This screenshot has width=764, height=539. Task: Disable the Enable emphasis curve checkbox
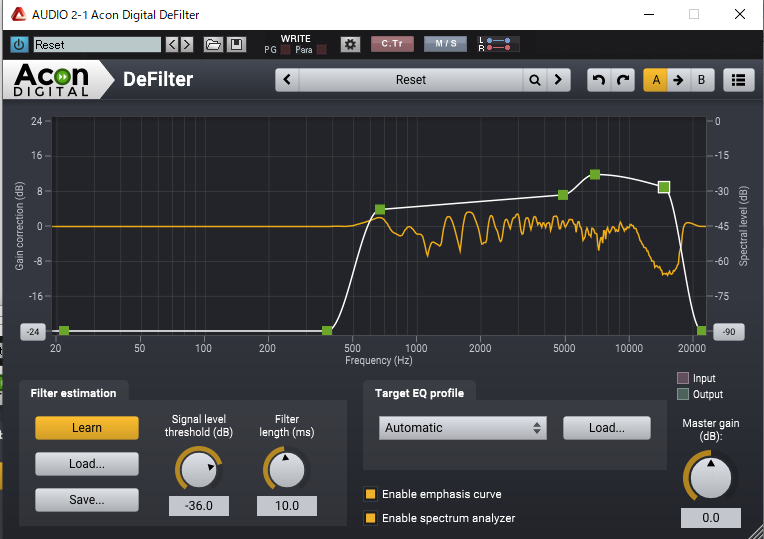coord(370,494)
